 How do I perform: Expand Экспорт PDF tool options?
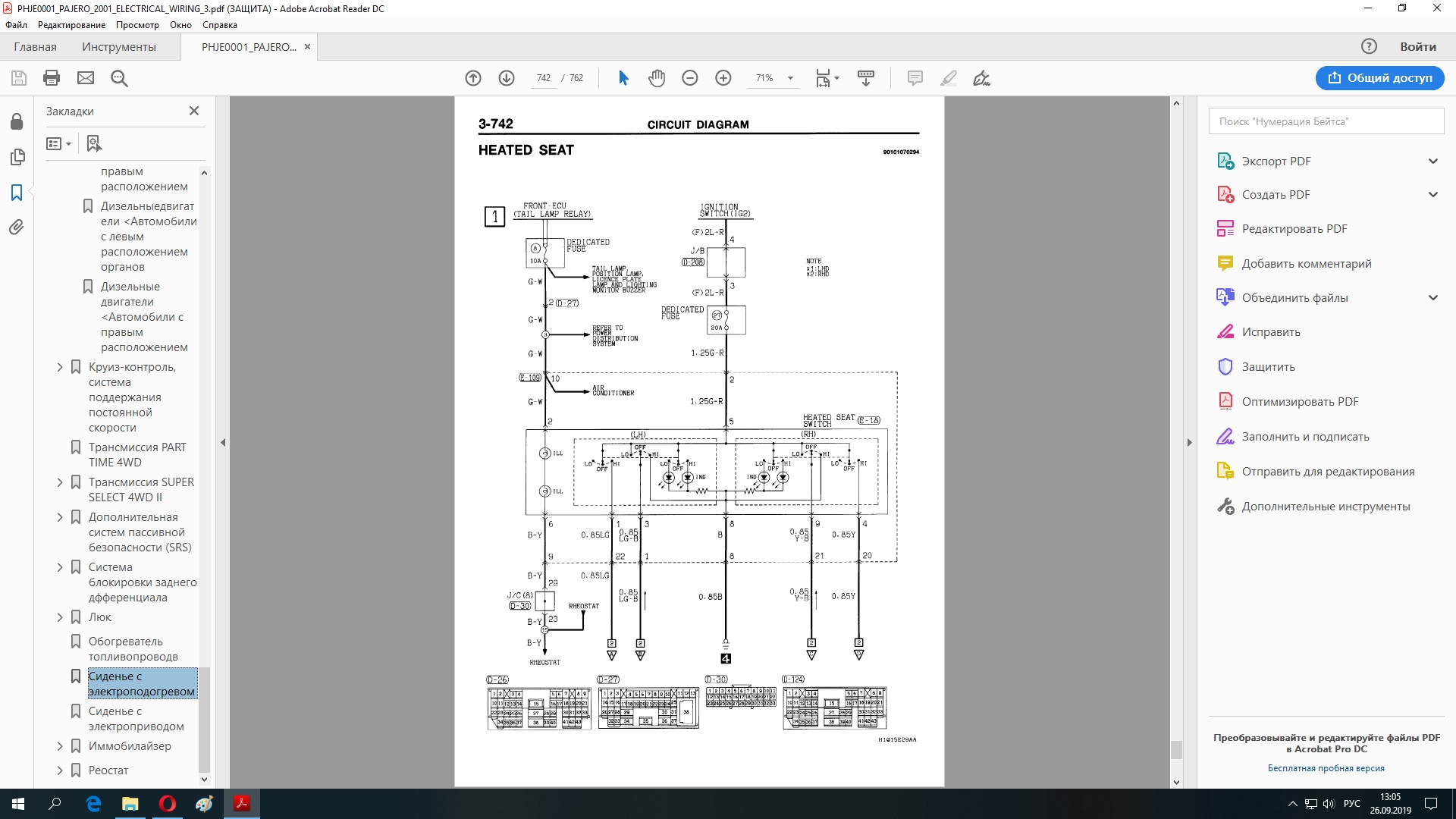click(x=1432, y=161)
